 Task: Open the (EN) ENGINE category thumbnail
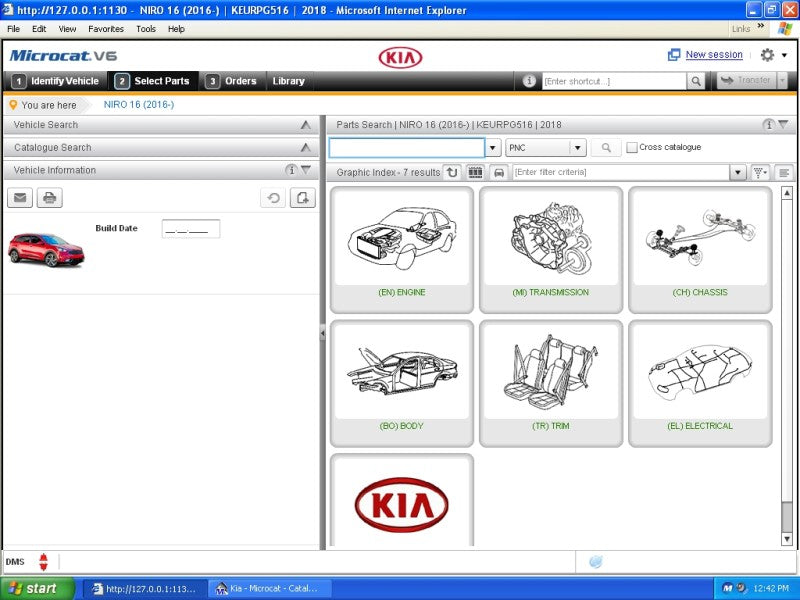[402, 250]
